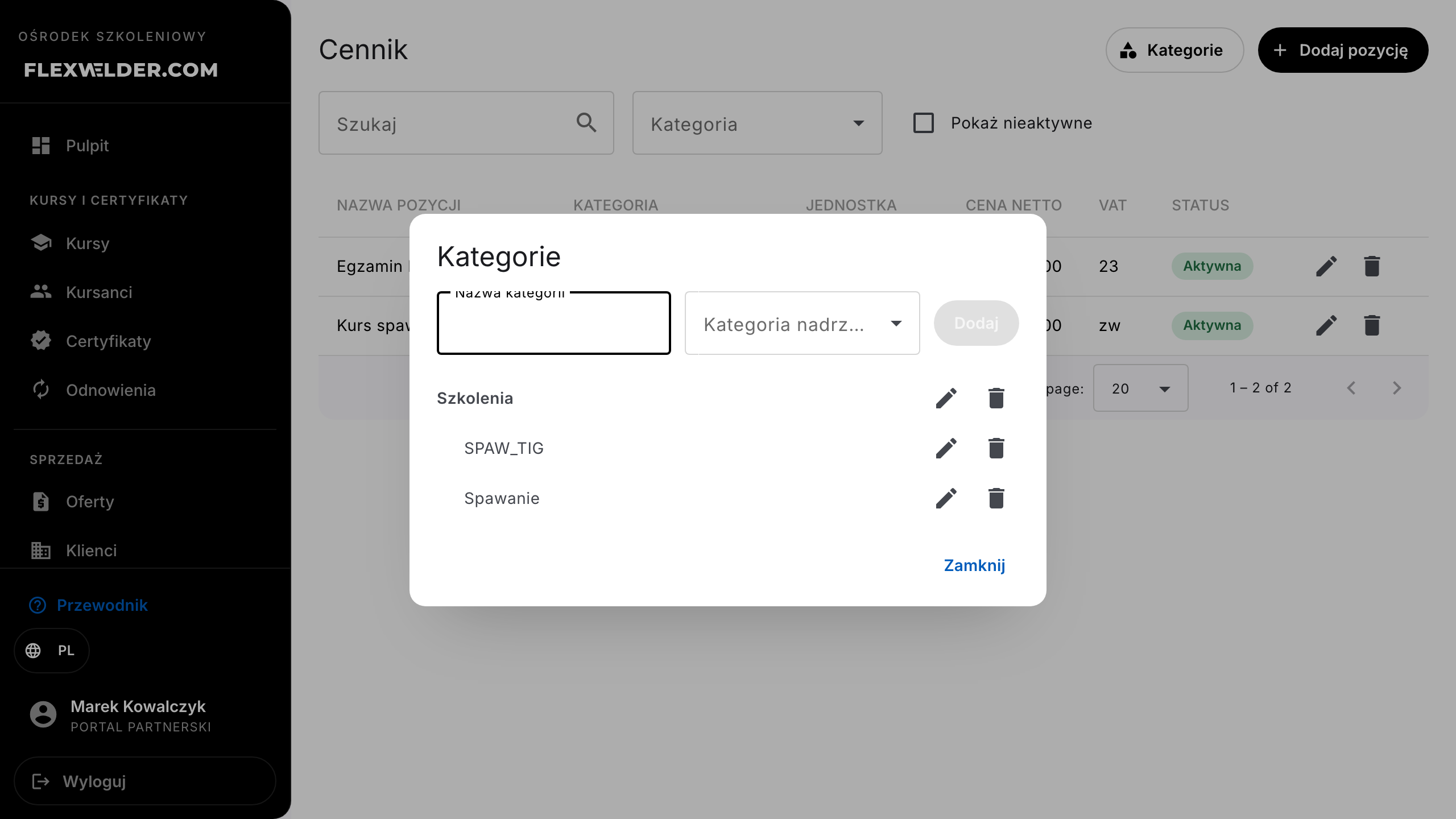The width and height of the screenshot is (1456, 819).
Task: Edit the Szkolenia category
Action: coord(946,398)
